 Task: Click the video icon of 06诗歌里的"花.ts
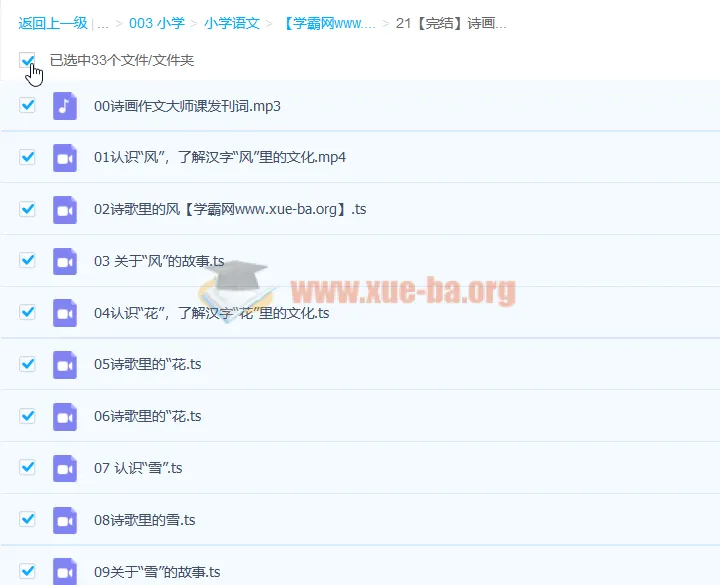pyautogui.click(x=65, y=417)
